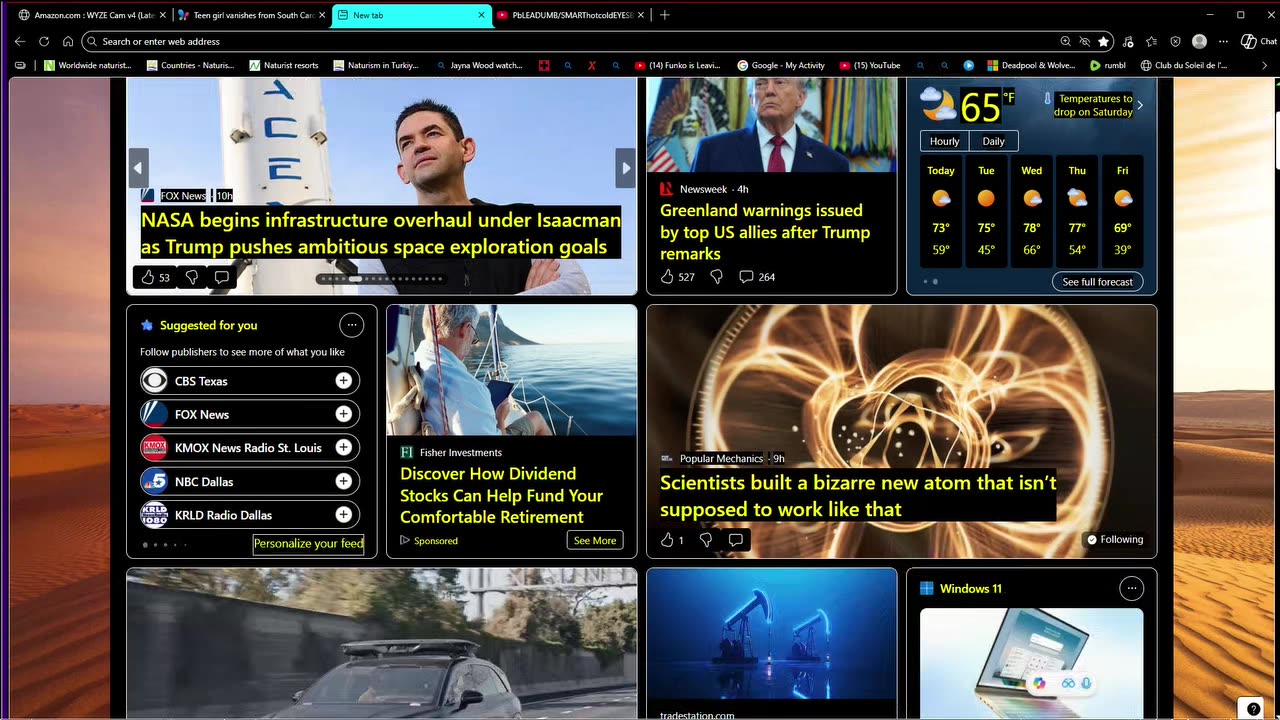Select highlighted carousel page indicator dot
This screenshot has height=720, width=1280.
(354, 279)
